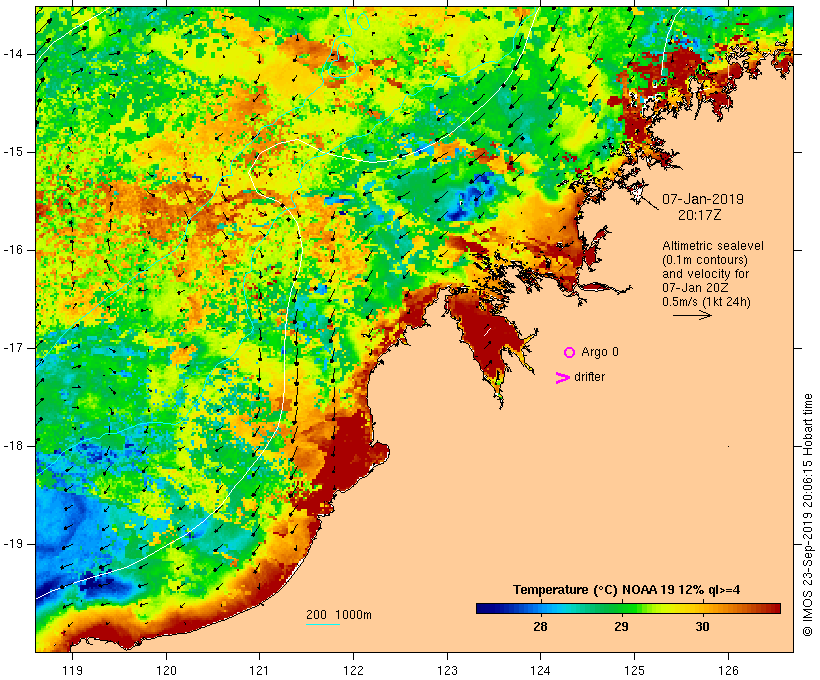The width and height of the screenshot is (820, 680).
Task: Click the IMOS copyright timestamp text
Action: [x=808, y=515]
